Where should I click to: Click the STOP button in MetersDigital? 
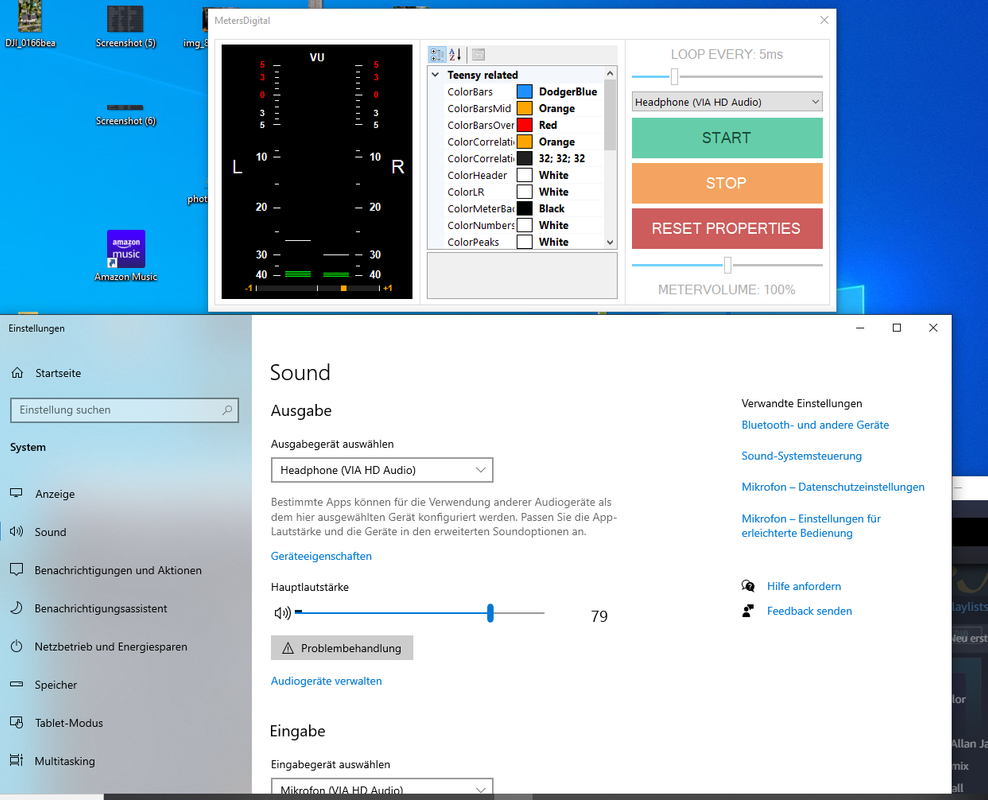pos(727,183)
